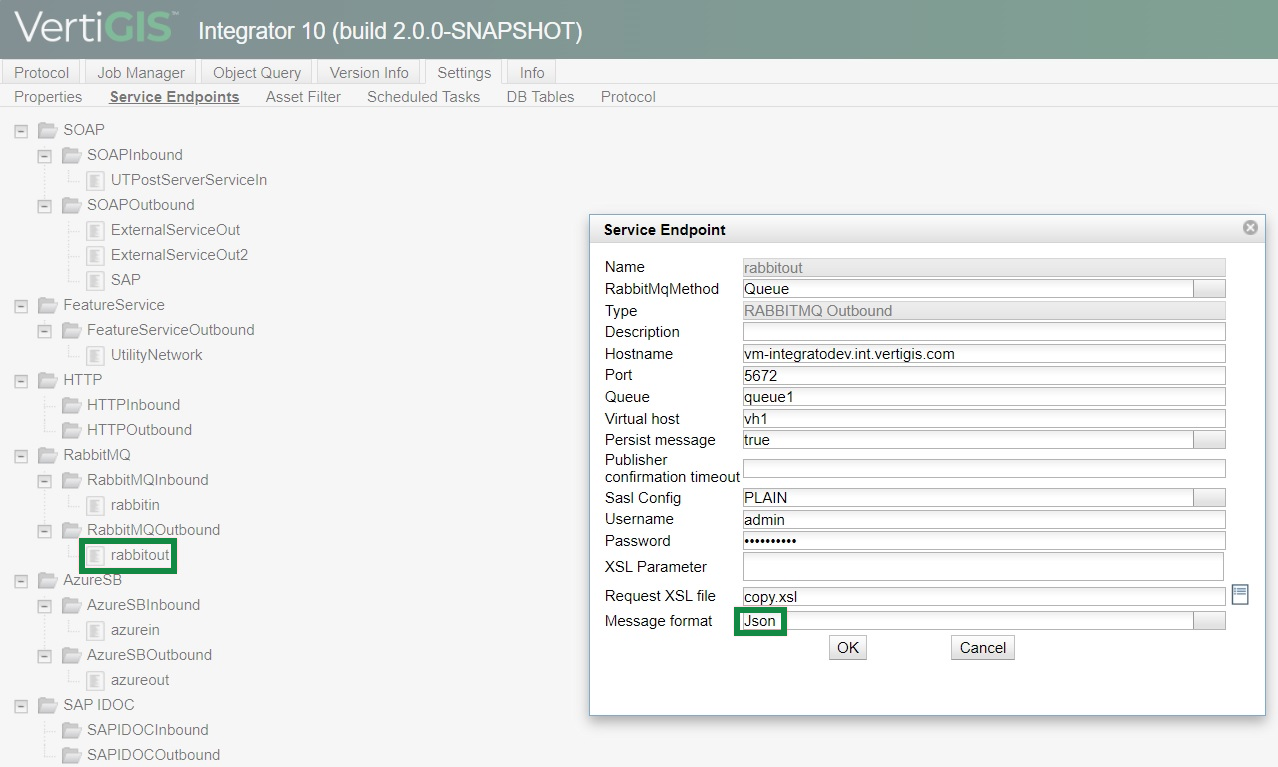Open the DB Tables sub-tab
The height and width of the screenshot is (767, 1278).
(x=540, y=97)
